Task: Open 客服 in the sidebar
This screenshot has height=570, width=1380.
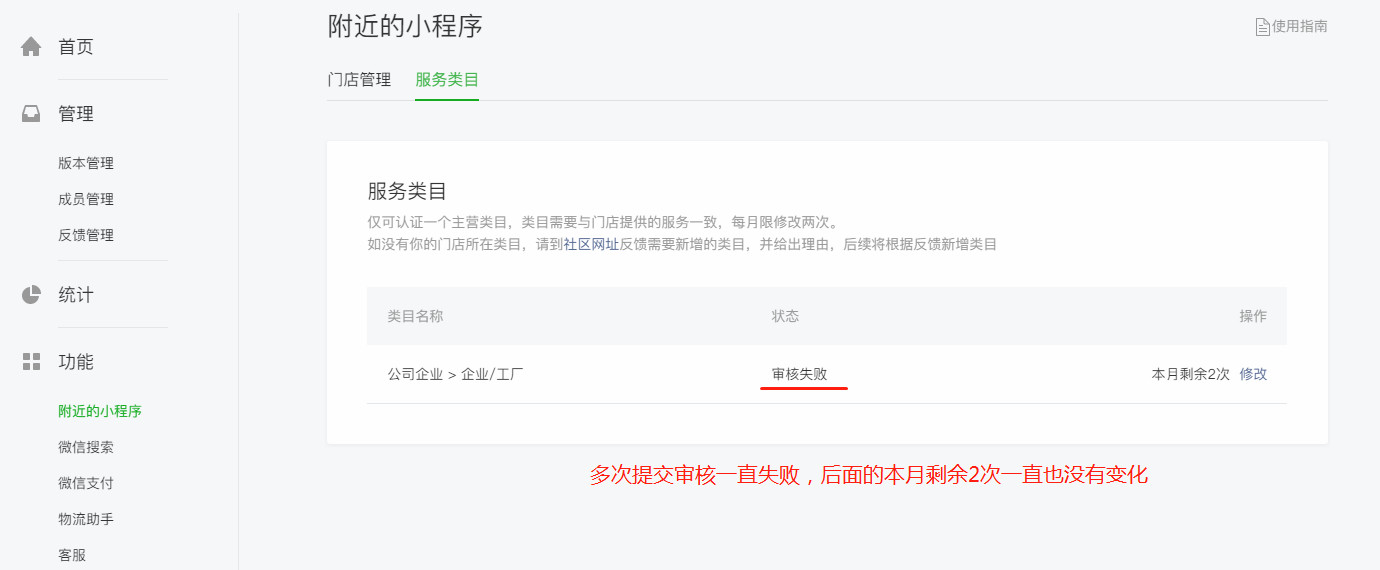Action: tap(72, 555)
